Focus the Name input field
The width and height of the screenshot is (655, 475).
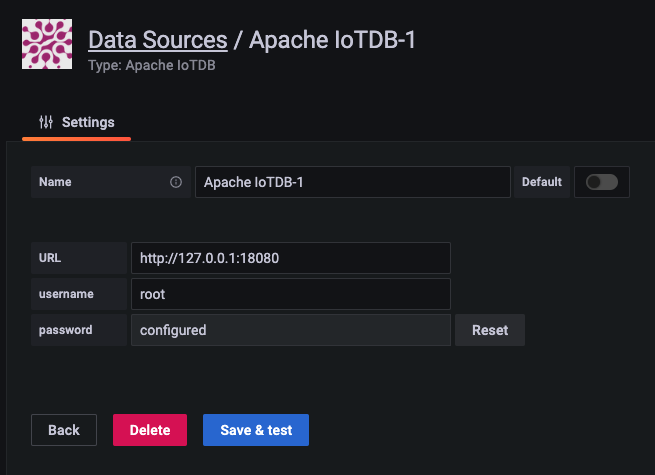353,182
